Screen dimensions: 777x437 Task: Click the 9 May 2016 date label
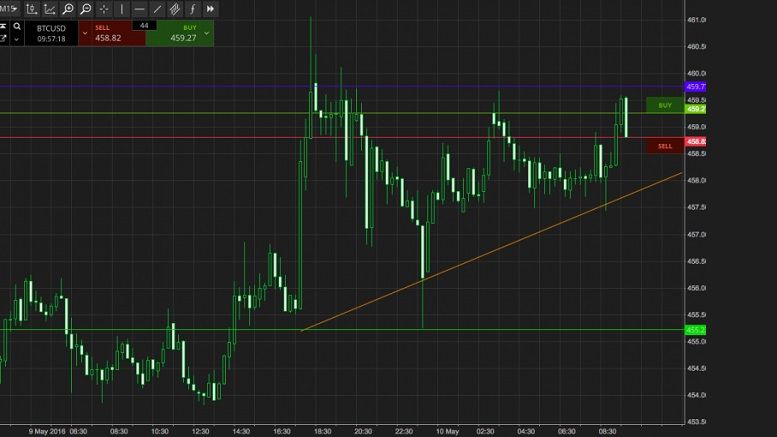pos(47,432)
